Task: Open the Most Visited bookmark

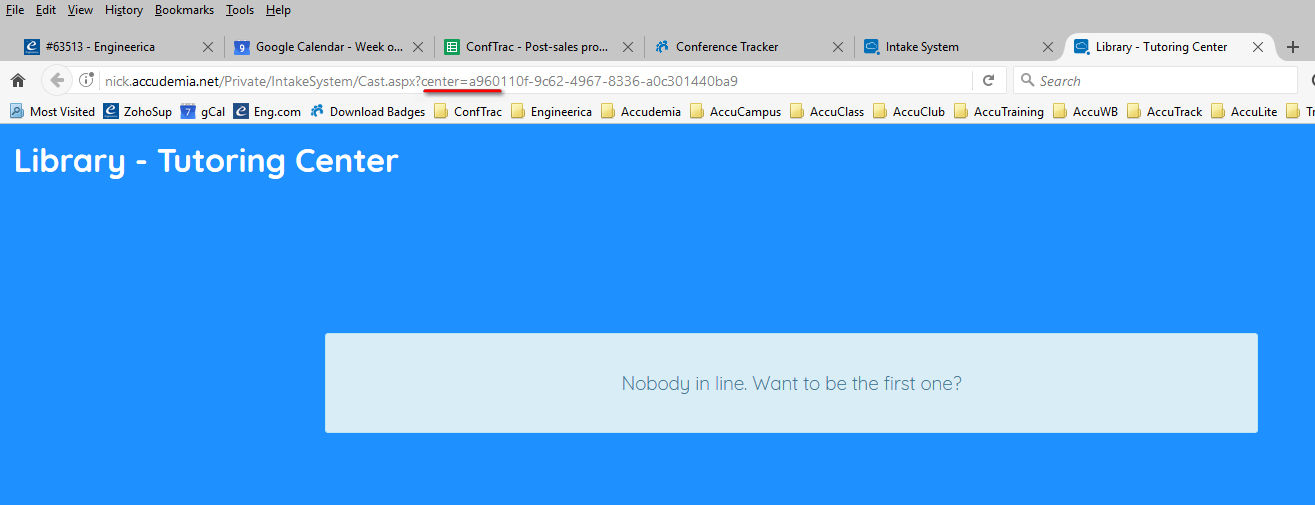Action: click(x=52, y=112)
